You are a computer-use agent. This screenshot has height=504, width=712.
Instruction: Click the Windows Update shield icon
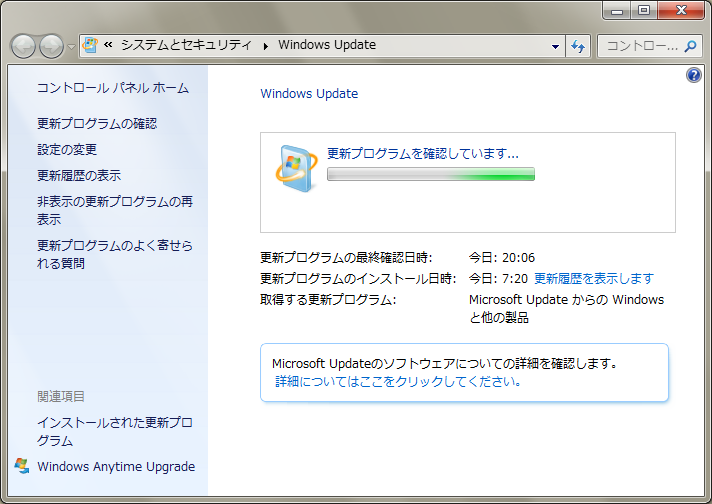click(x=297, y=168)
